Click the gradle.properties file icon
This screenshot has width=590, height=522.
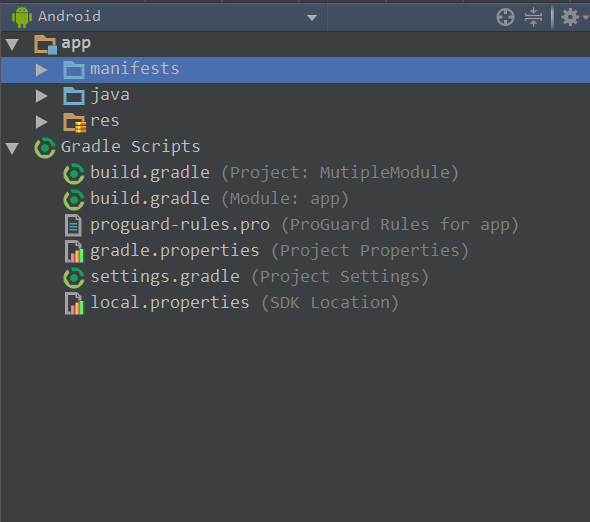pos(74,251)
